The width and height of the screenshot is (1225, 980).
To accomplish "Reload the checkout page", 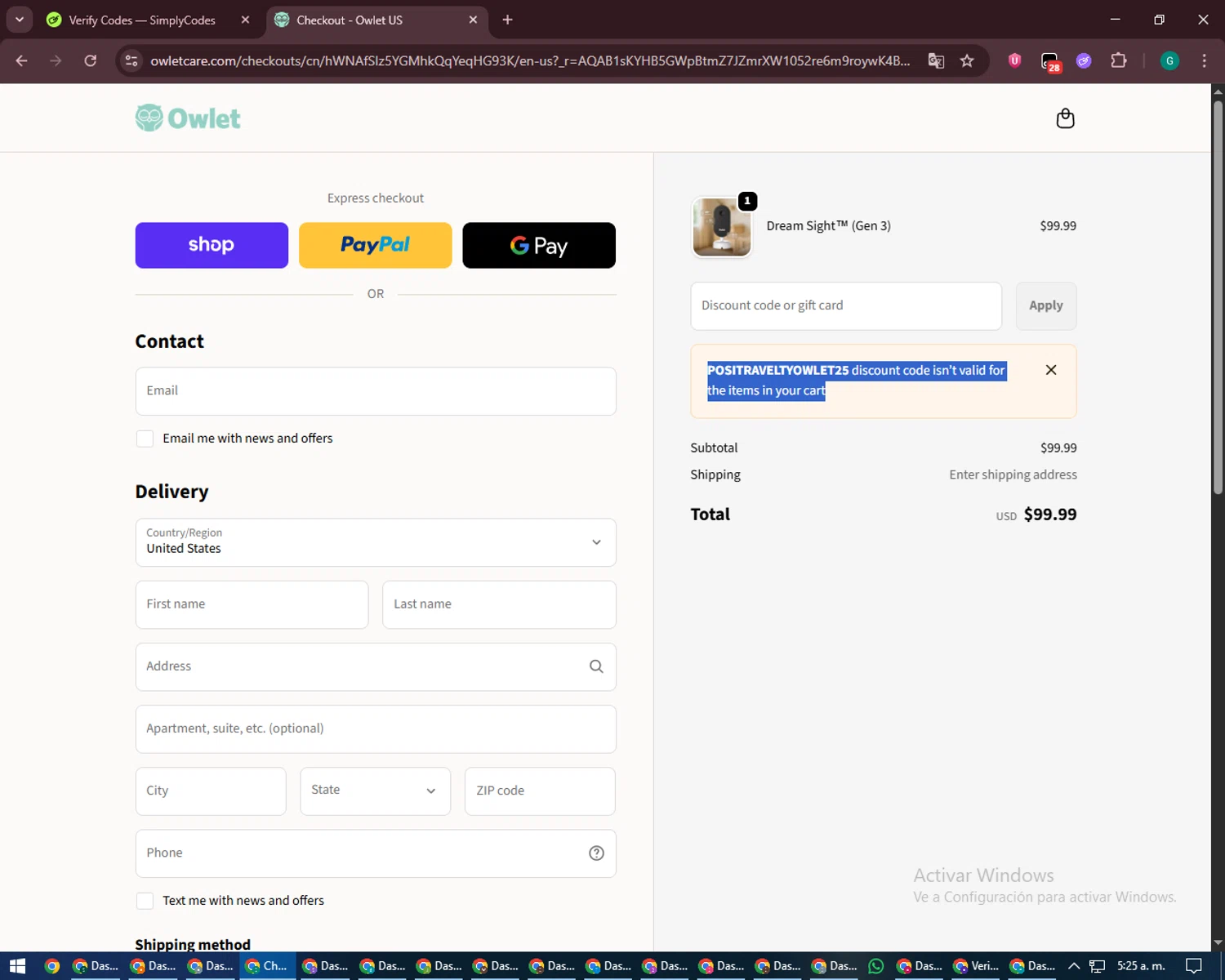I will coord(91,60).
